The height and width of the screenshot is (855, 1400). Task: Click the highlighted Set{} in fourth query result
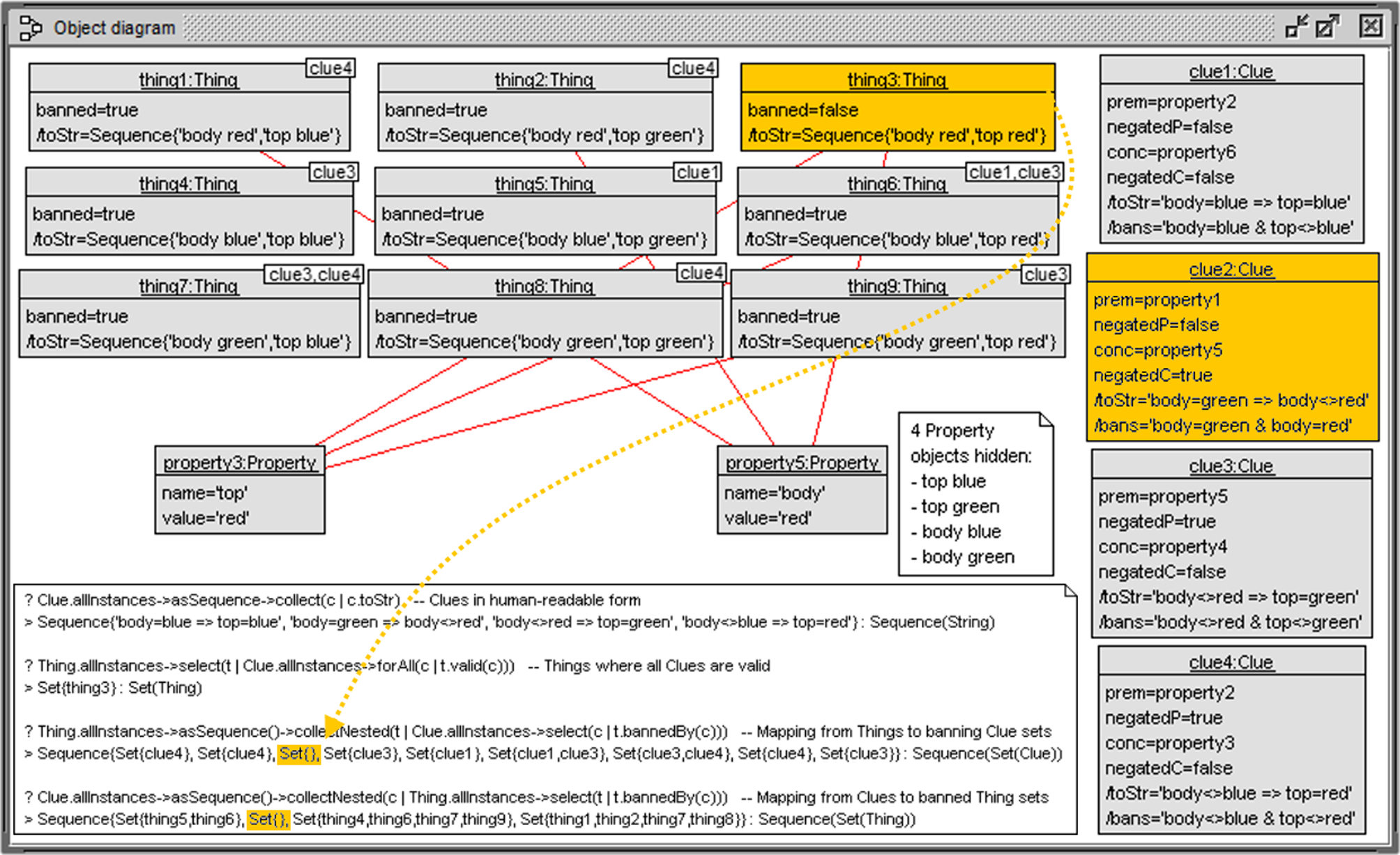268,819
